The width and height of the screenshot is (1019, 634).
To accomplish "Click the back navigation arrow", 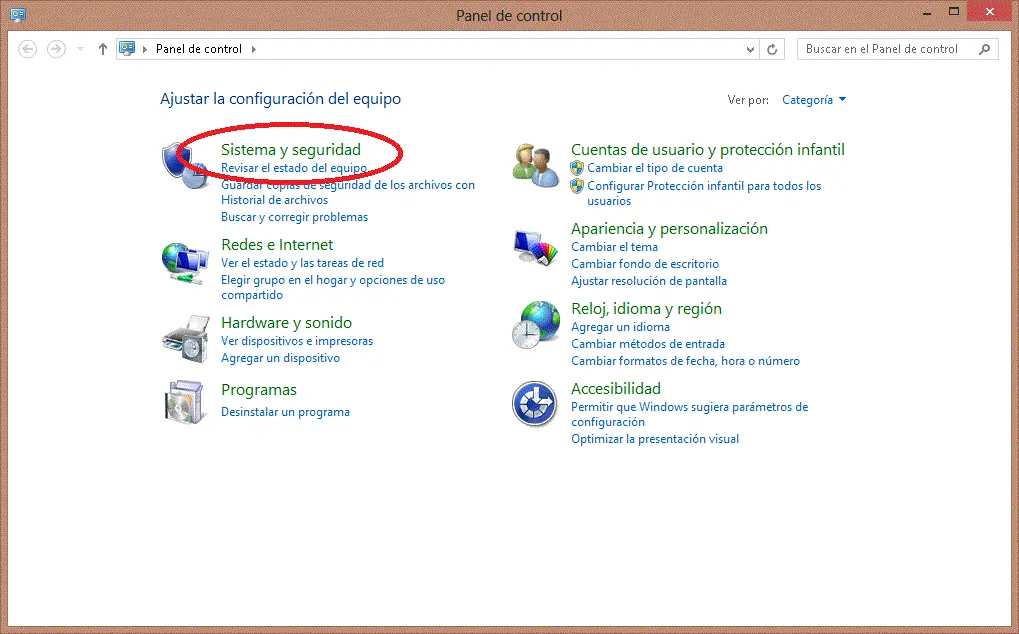I will coord(27,49).
